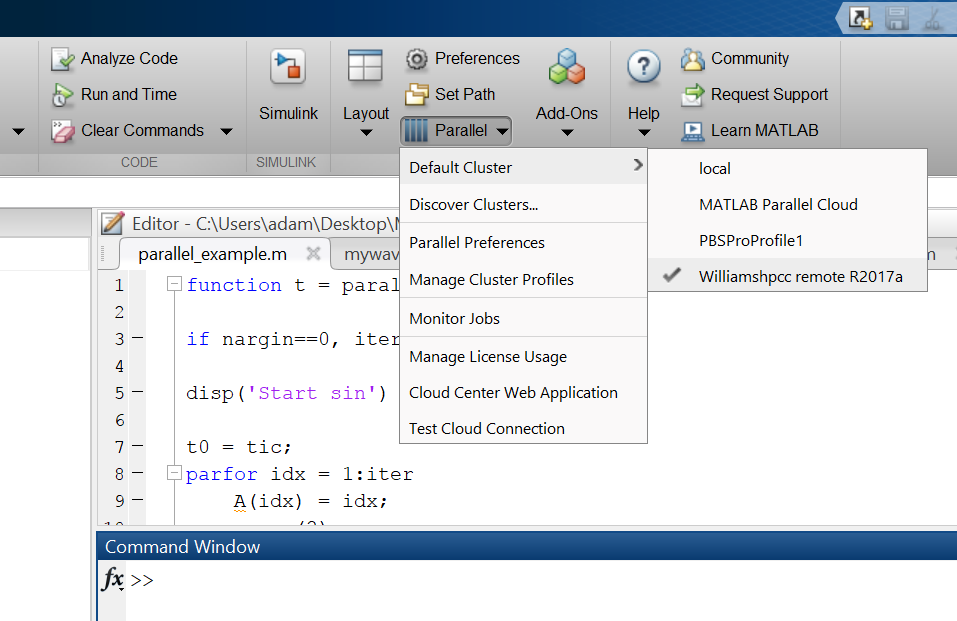
Task: Click the Cut scissors icon
Action: (x=932, y=18)
